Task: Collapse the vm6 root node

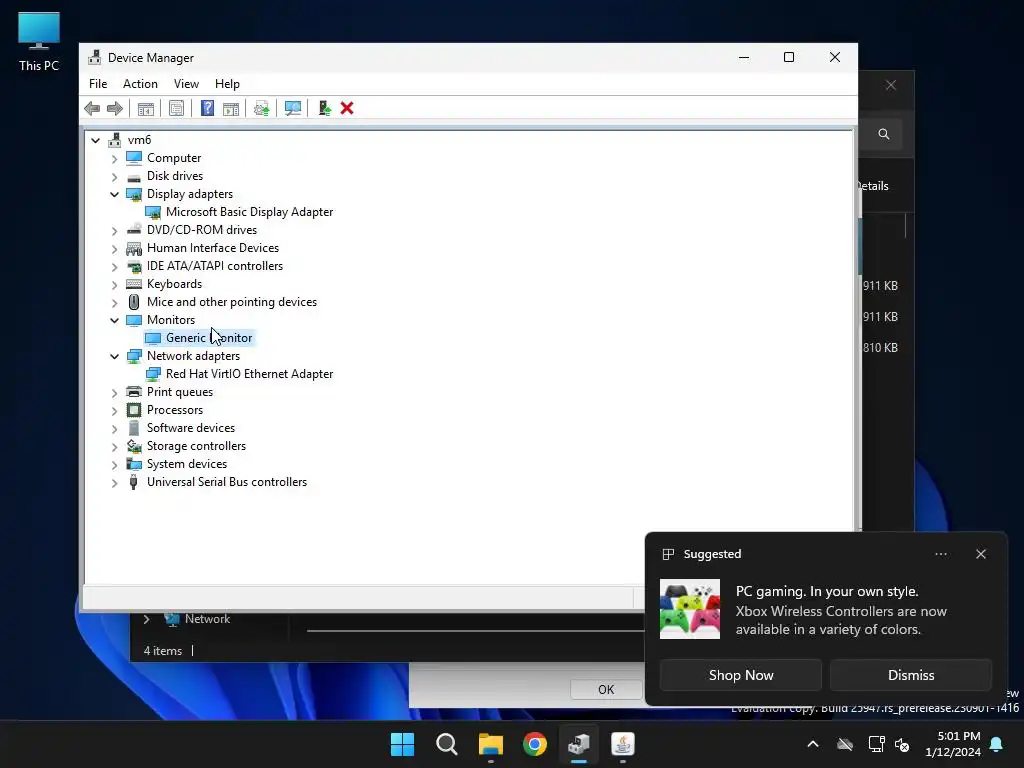Action: [96, 140]
